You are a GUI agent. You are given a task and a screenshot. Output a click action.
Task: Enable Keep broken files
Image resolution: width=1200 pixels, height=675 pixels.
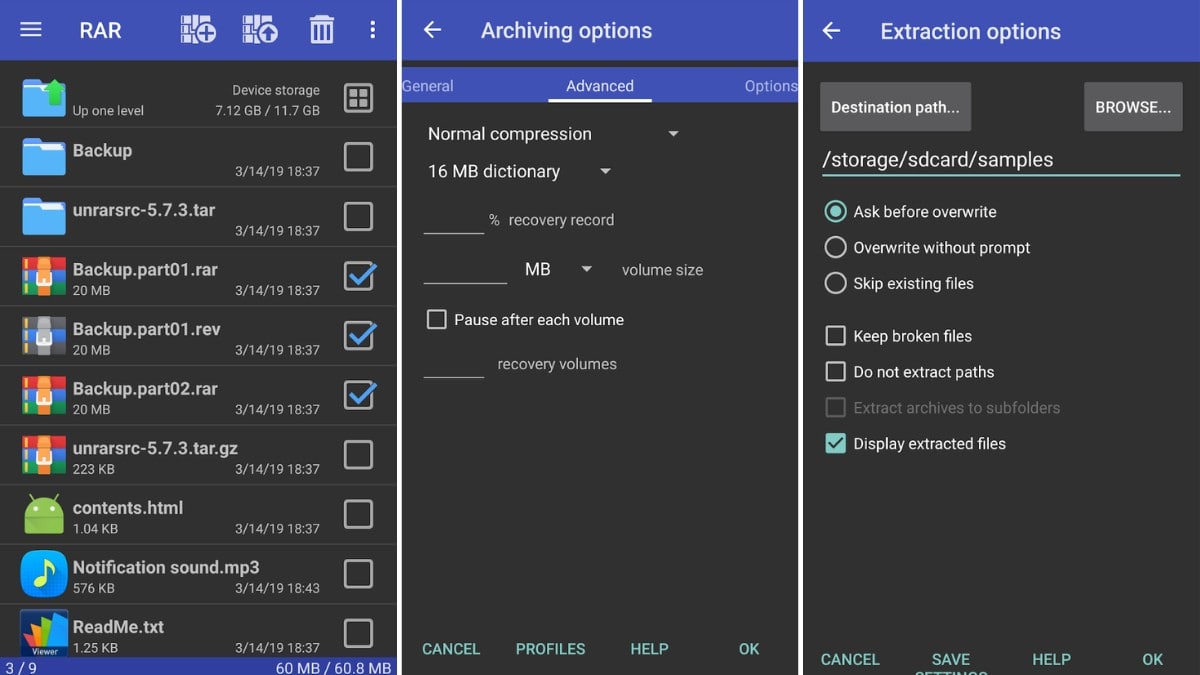click(835, 336)
